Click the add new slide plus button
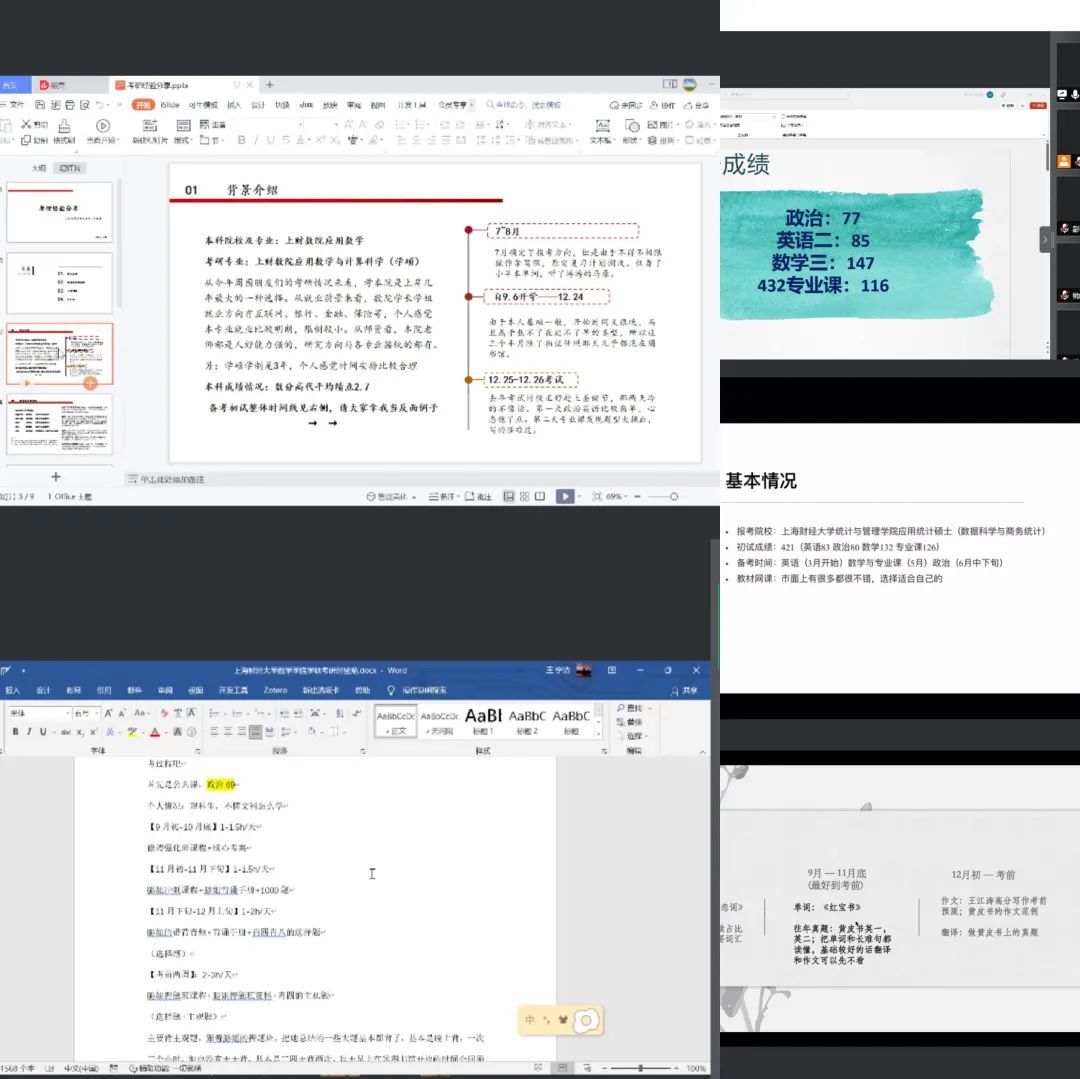Viewport: 1080px width, 1079px height. point(56,477)
